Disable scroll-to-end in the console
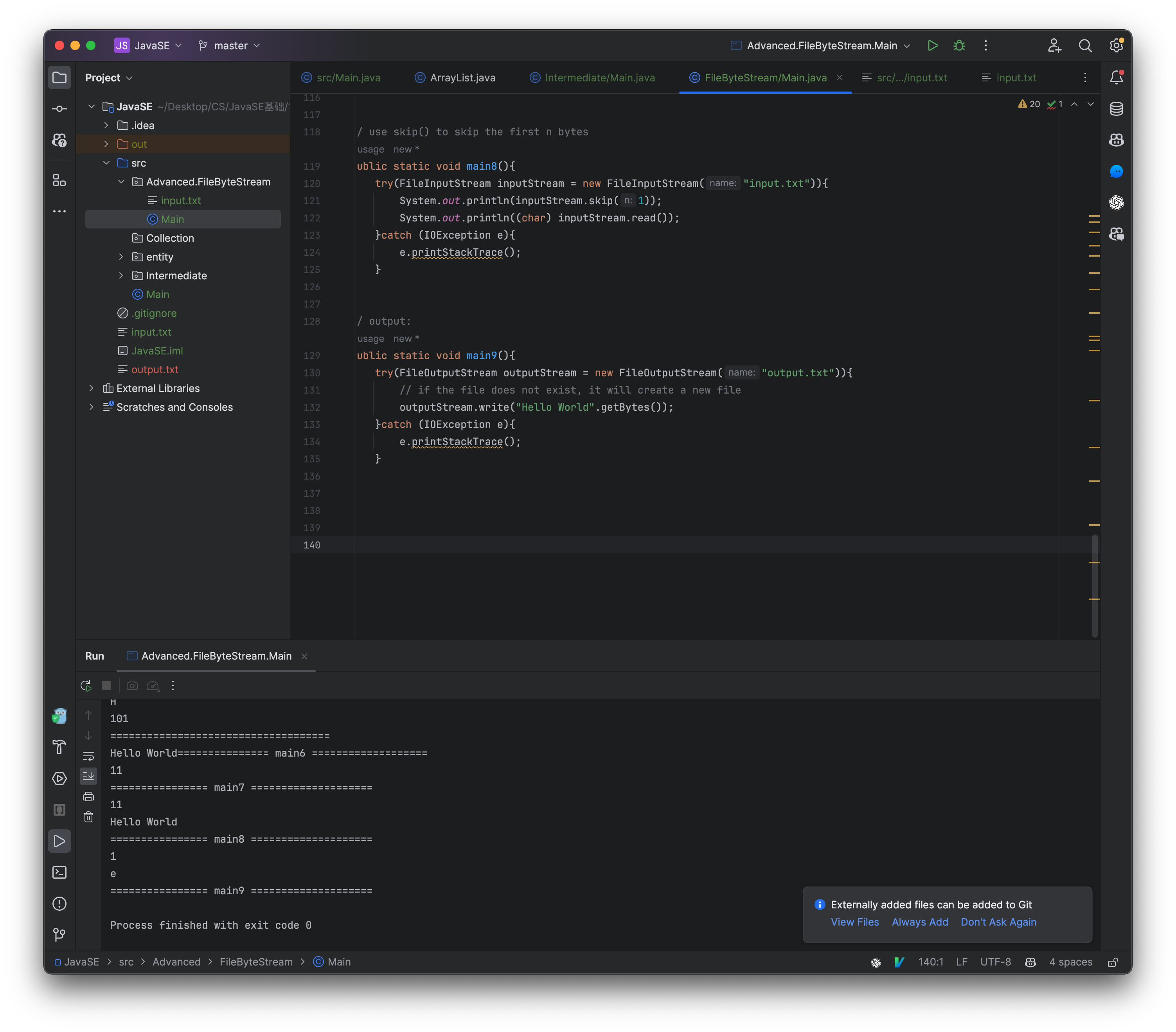 tap(88, 776)
